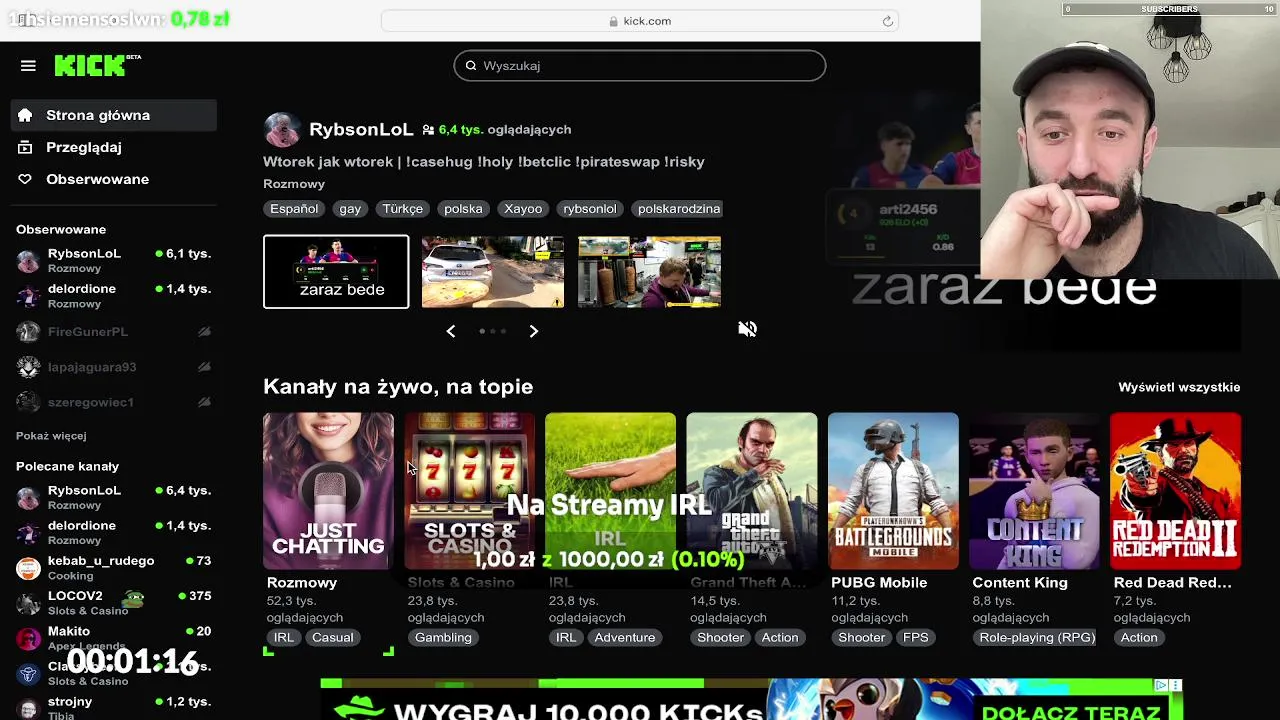Click the featured stream title text
This screenshot has height=720, width=1280.
coord(484,161)
